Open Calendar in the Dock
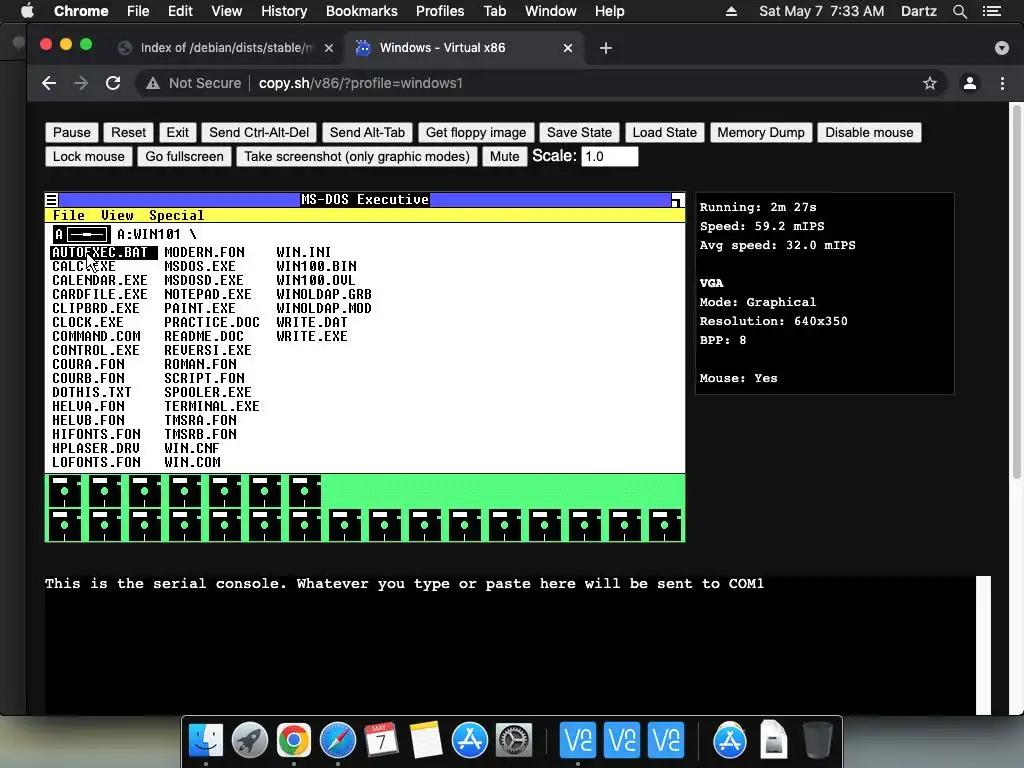Screen dimensions: 1024x768 click(381, 740)
